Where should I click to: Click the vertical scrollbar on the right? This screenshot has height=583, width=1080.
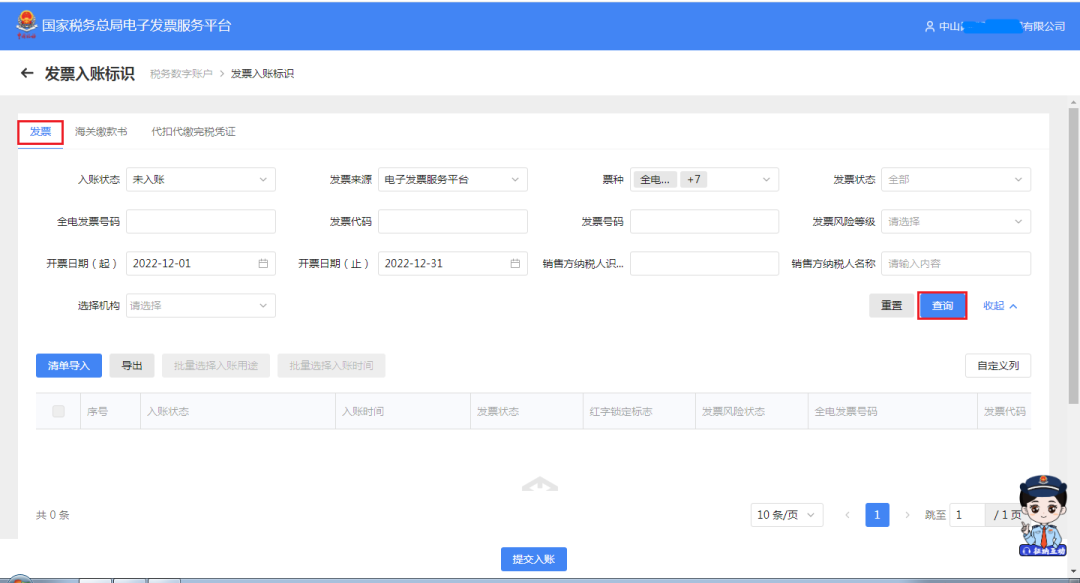(1073, 250)
